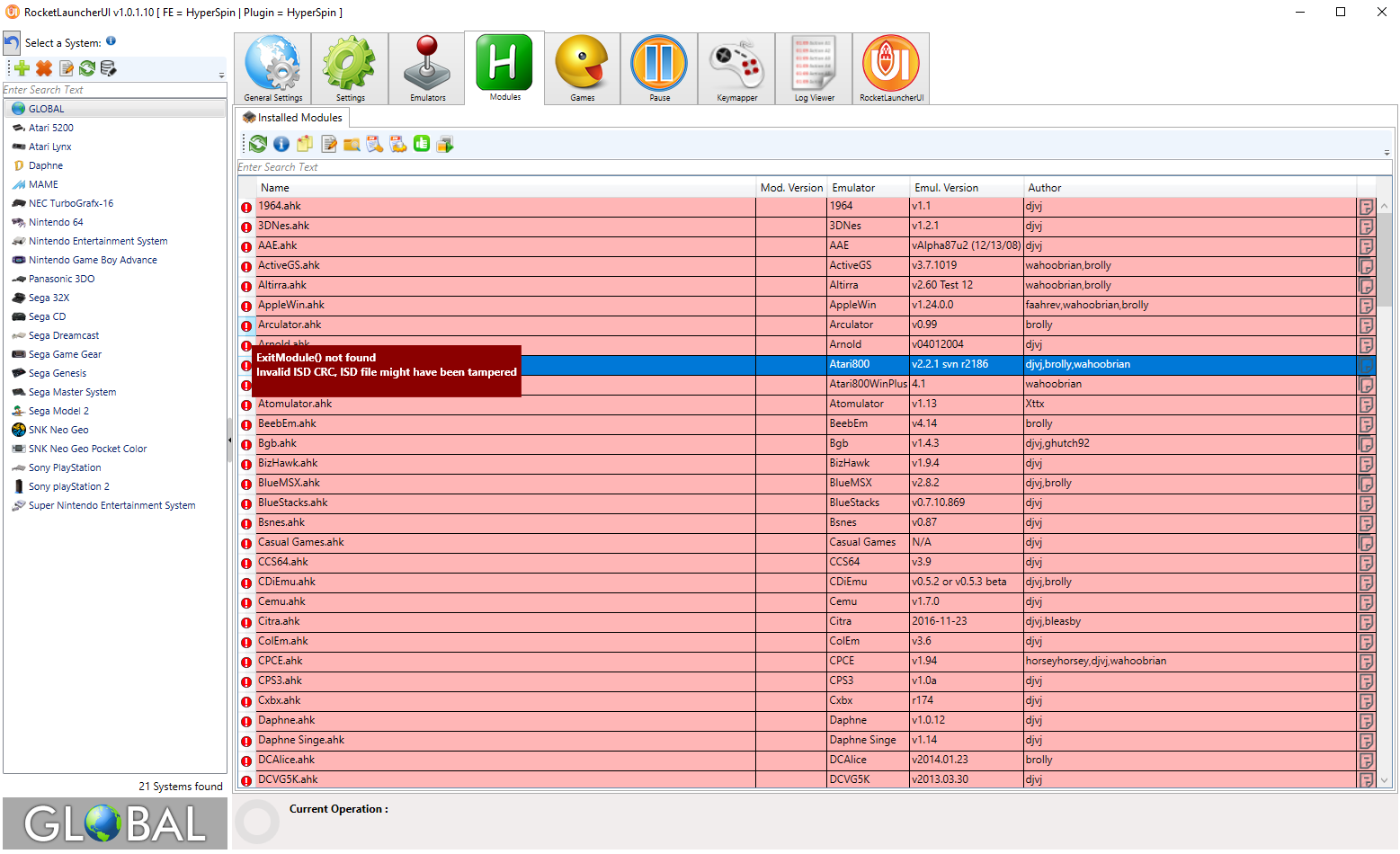Refresh the installed modules list

point(258,144)
